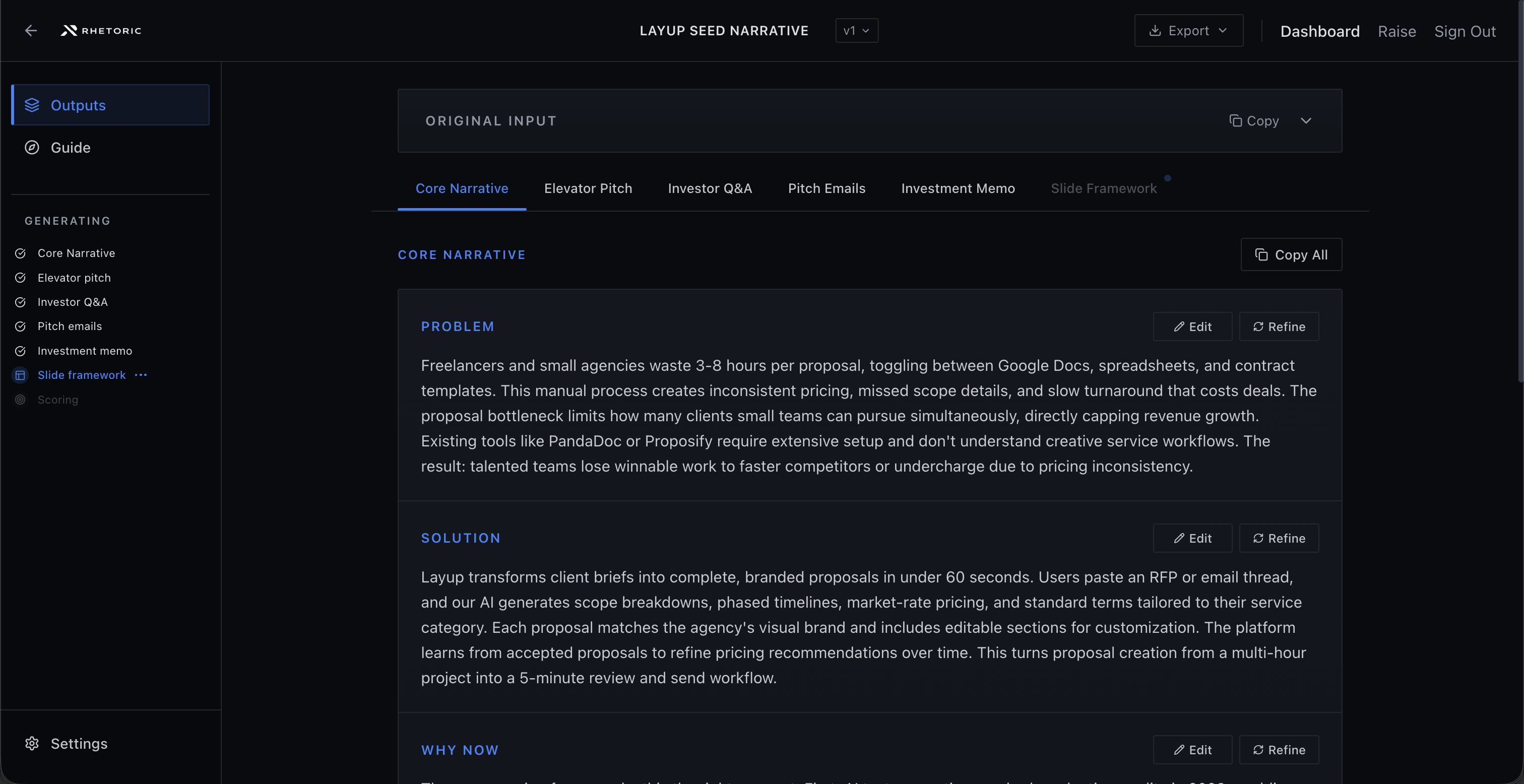Open the Export dropdown menu

(1188, 31)
